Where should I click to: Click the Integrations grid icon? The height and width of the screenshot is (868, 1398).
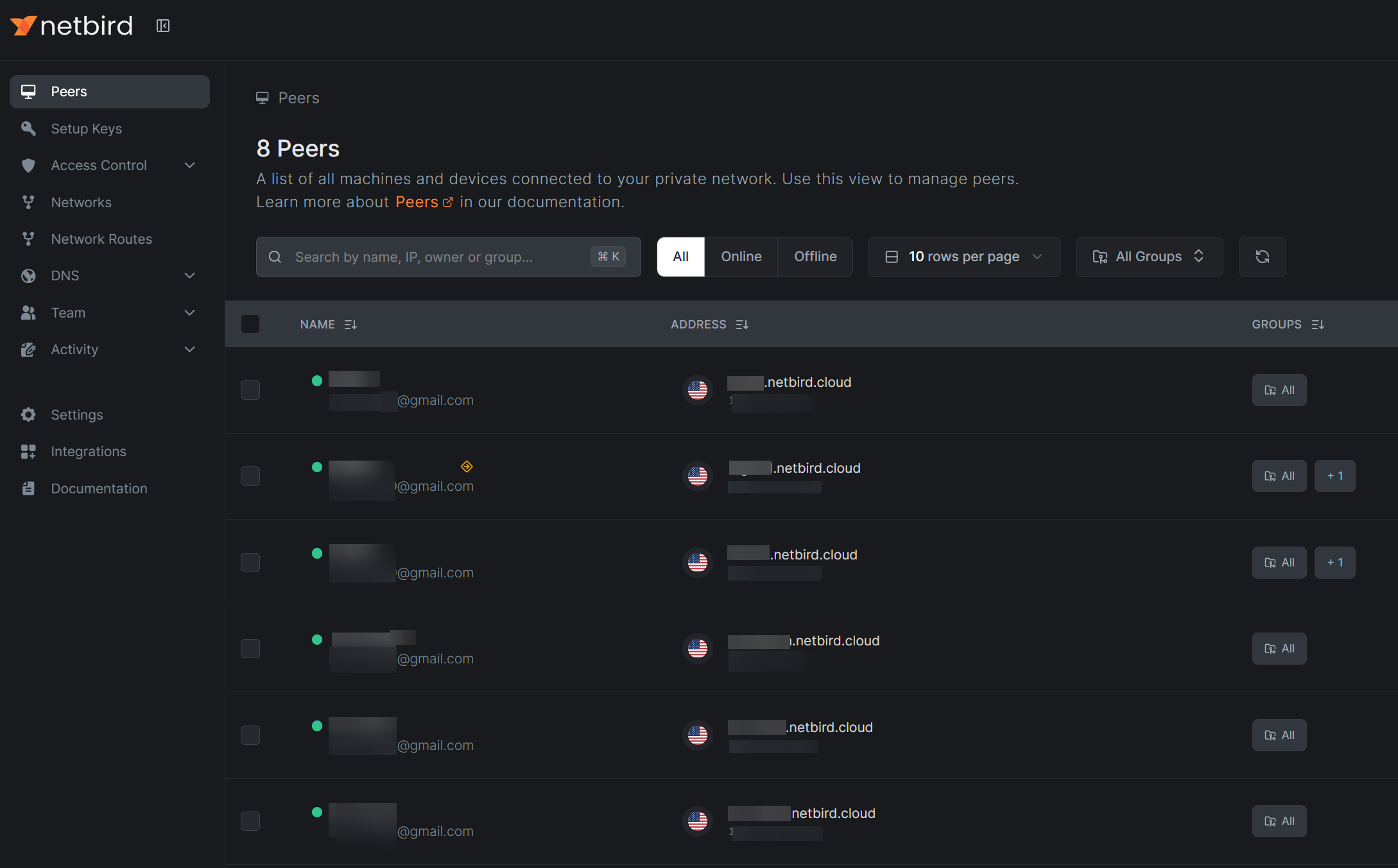pos(28,452)
